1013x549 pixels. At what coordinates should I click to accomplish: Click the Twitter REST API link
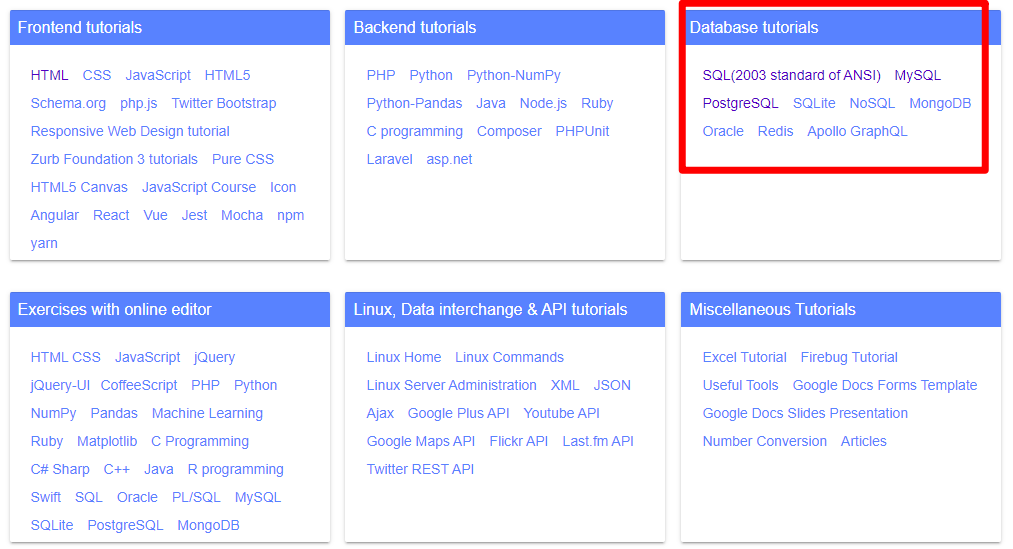pyautogui.click(x=420, y=470)
